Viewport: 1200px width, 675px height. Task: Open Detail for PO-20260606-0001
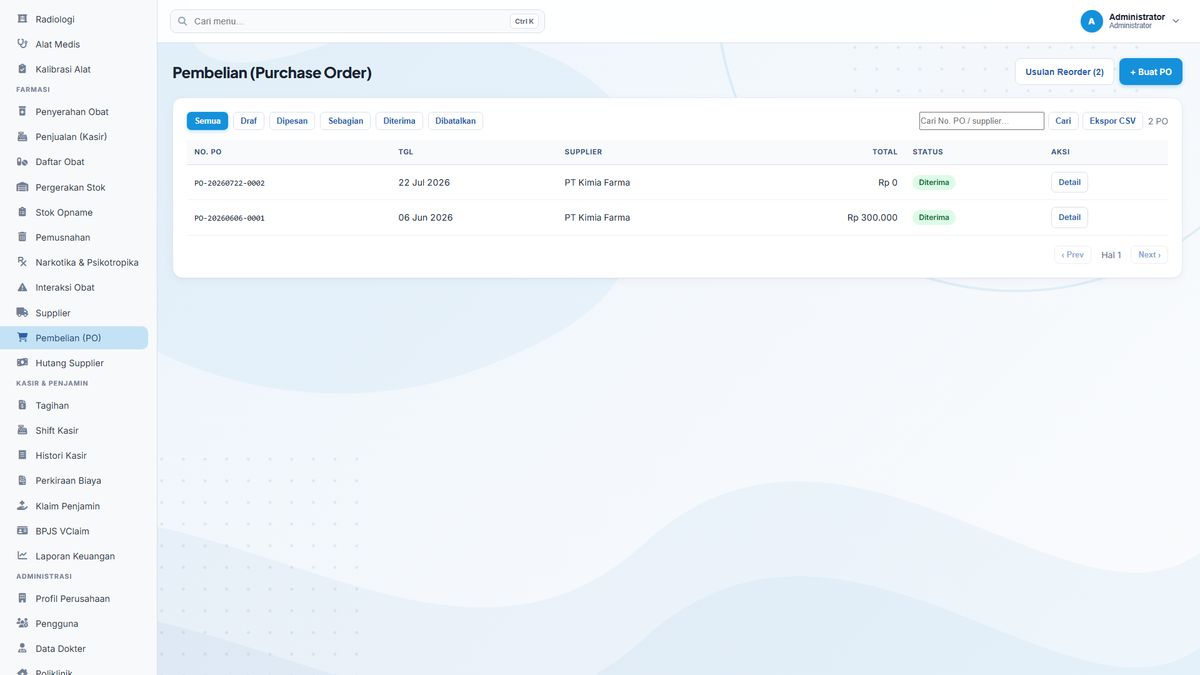1070,217
